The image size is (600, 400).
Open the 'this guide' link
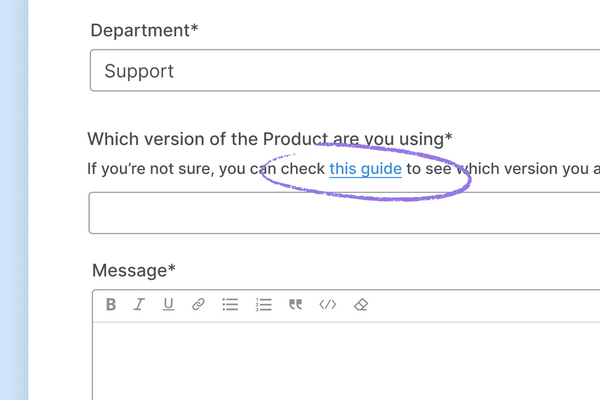pyautogui.click(x=365, y=169)
